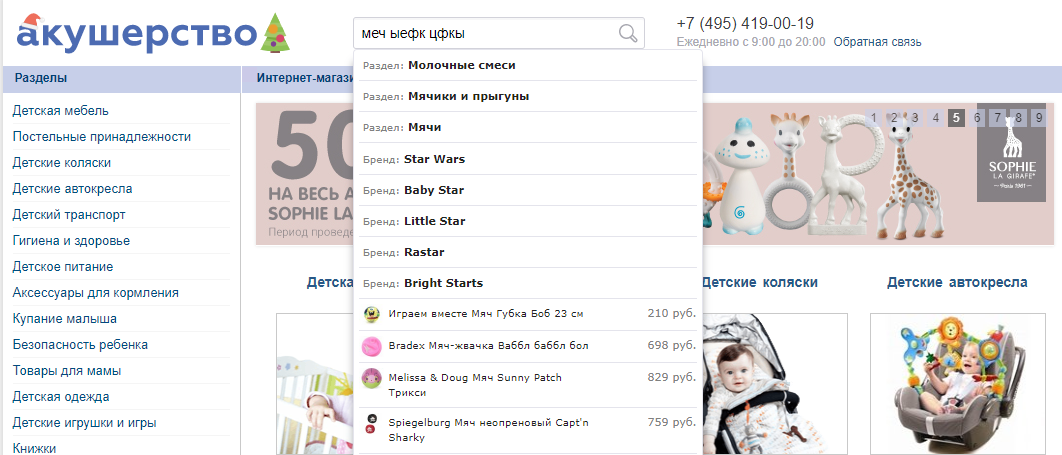Screen dimensions: 1062x455
Task: Choose brand suggestion Bright Starts
Action: (528, 284)
